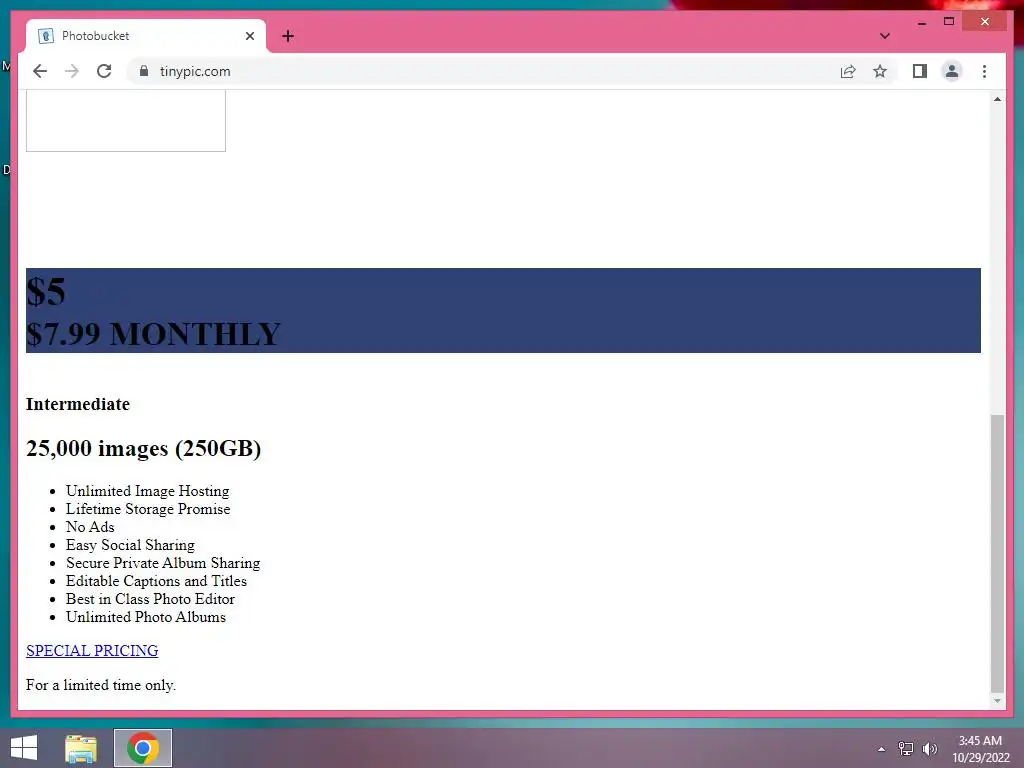Screen dimensions: 1024x768
Task: Click the Easy Social Sharing item
Action: 131,545
